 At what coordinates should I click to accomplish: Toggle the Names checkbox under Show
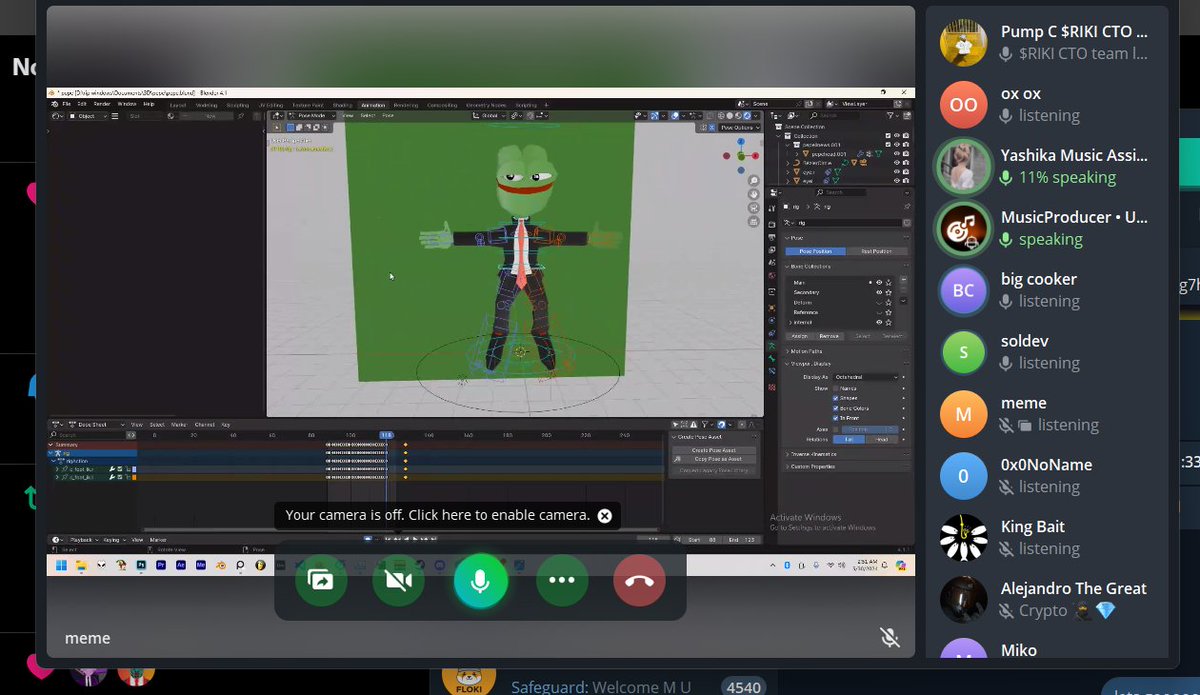coord(836,388)
